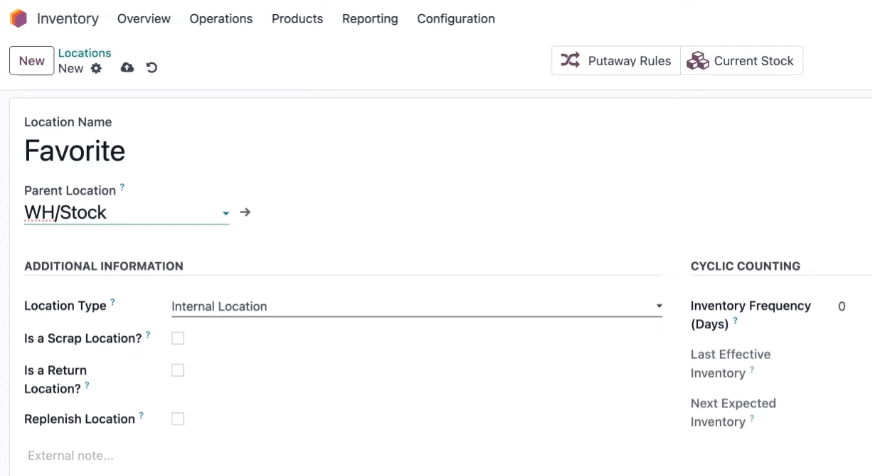Show help tooltip for Location Type
The height and width of the screenshot is (476, 872).
pos(112,302)
